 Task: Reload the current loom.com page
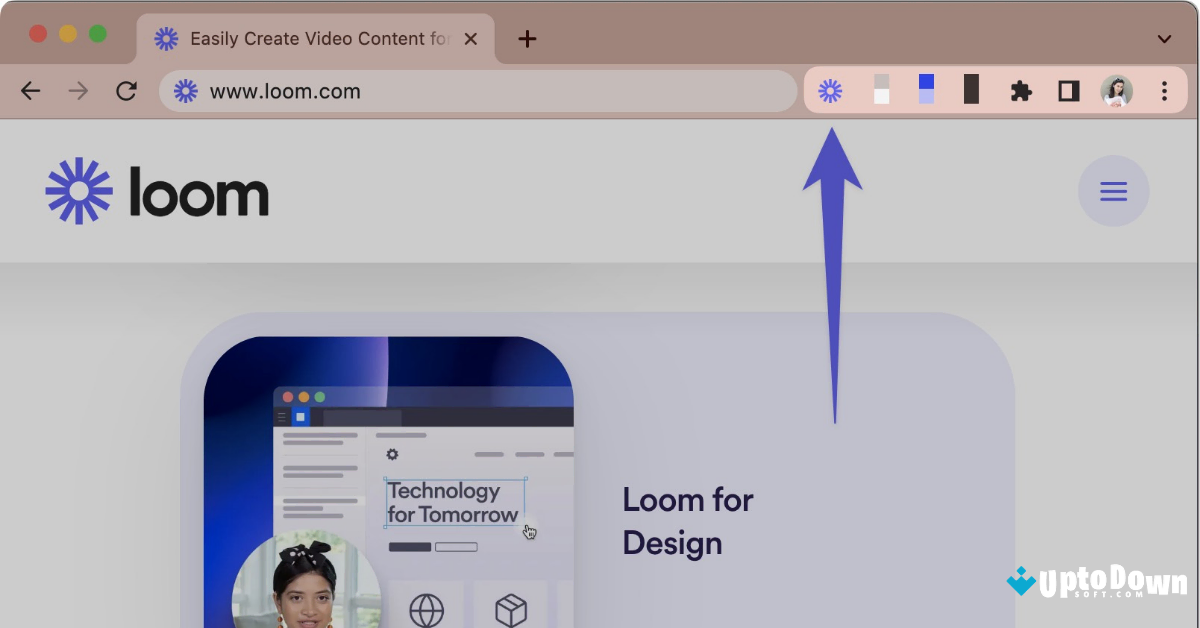(x=126, y=90)
